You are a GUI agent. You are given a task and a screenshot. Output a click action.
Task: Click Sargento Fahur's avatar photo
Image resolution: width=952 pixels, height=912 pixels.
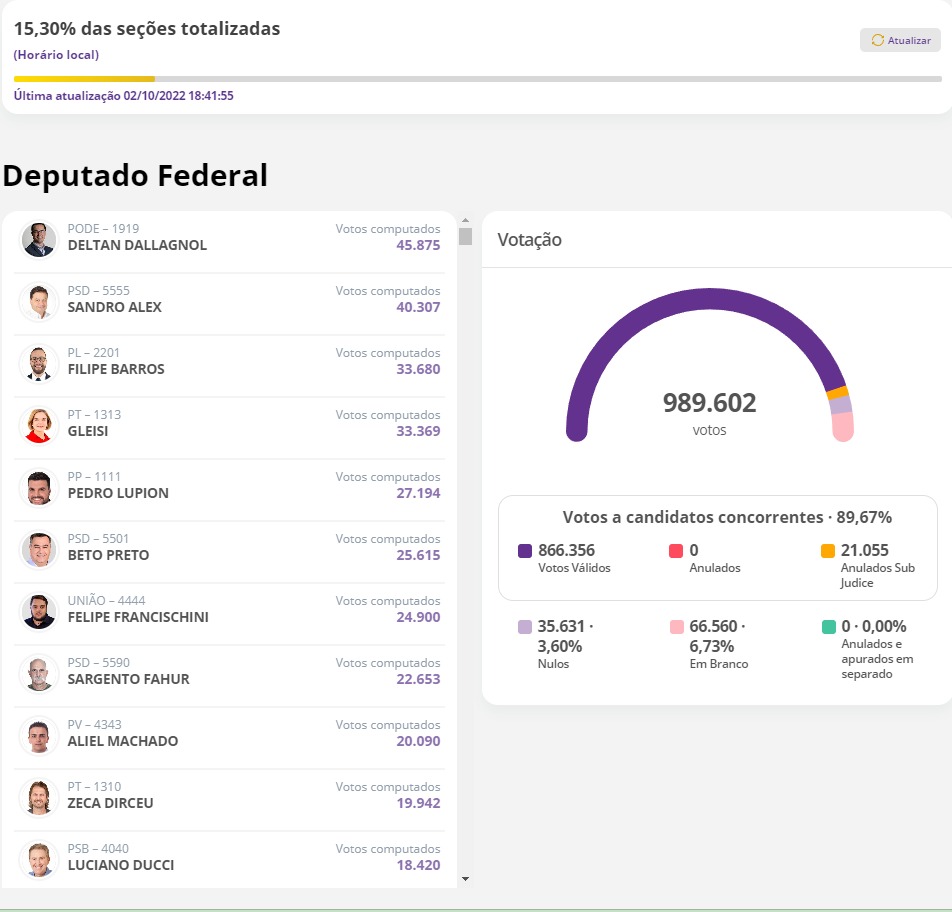pyautogui.click(x=39, y=674)
